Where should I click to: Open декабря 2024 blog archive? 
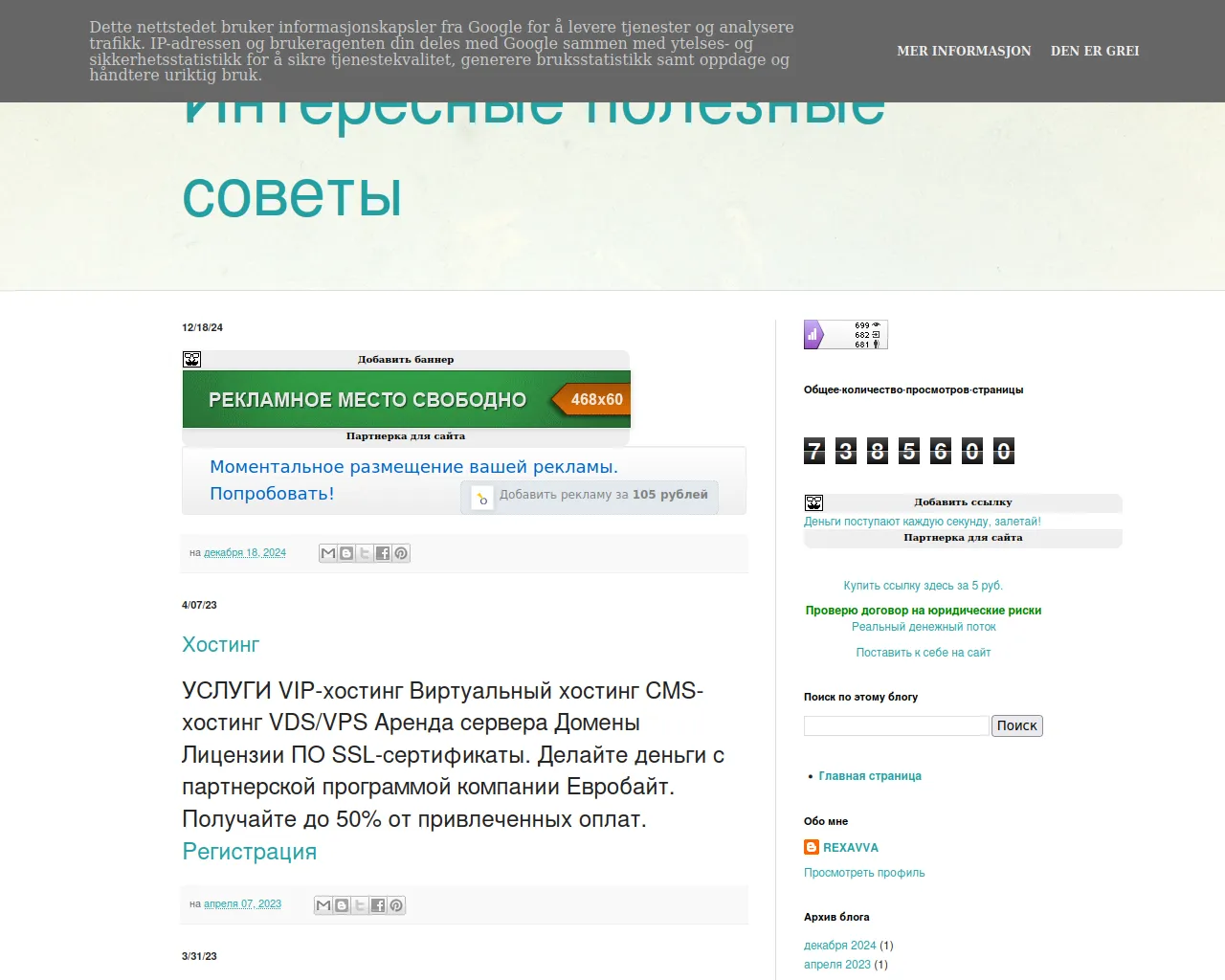coord(840,946)
